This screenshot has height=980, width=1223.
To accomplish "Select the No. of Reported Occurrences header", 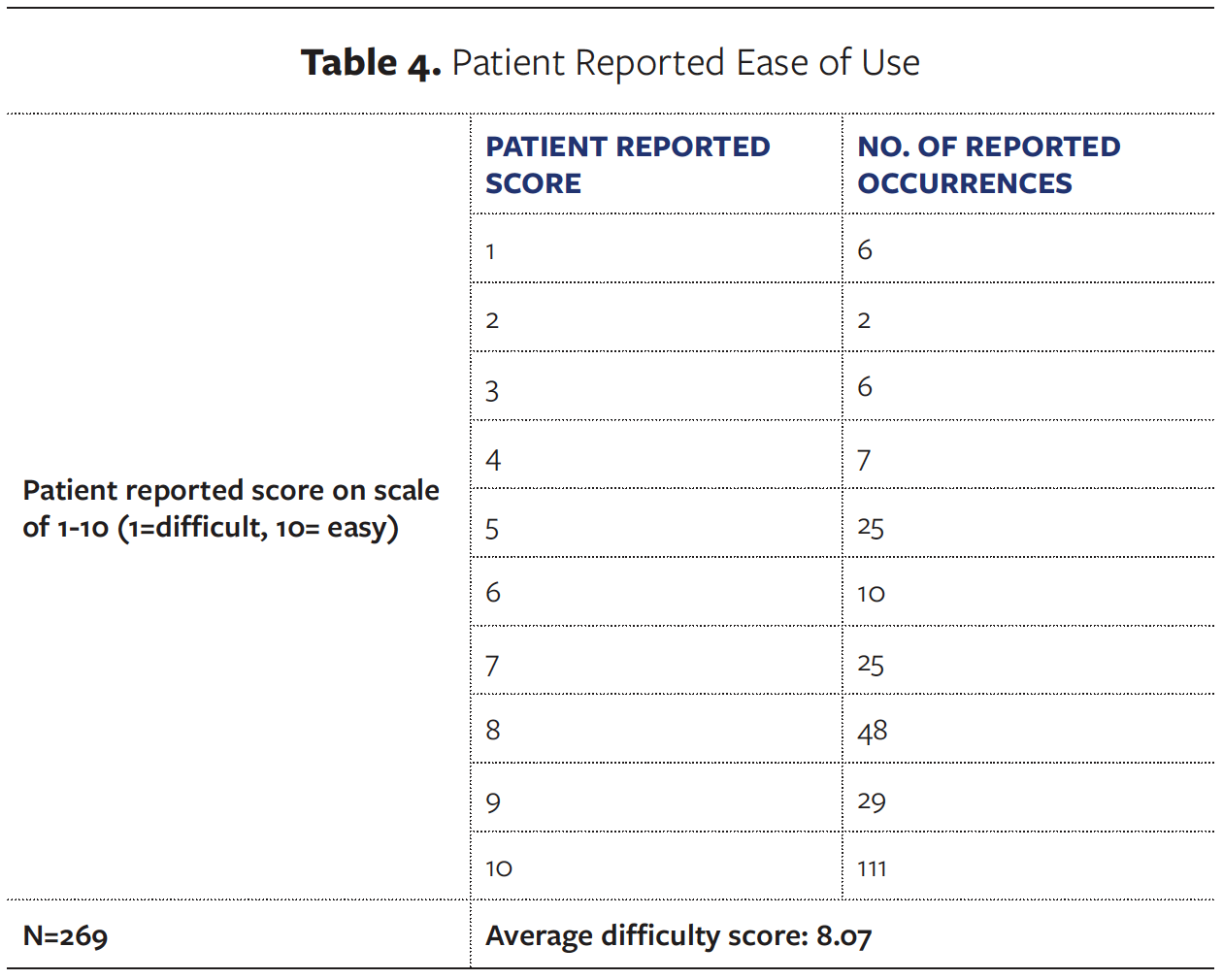I will click(x=988, y=165).
